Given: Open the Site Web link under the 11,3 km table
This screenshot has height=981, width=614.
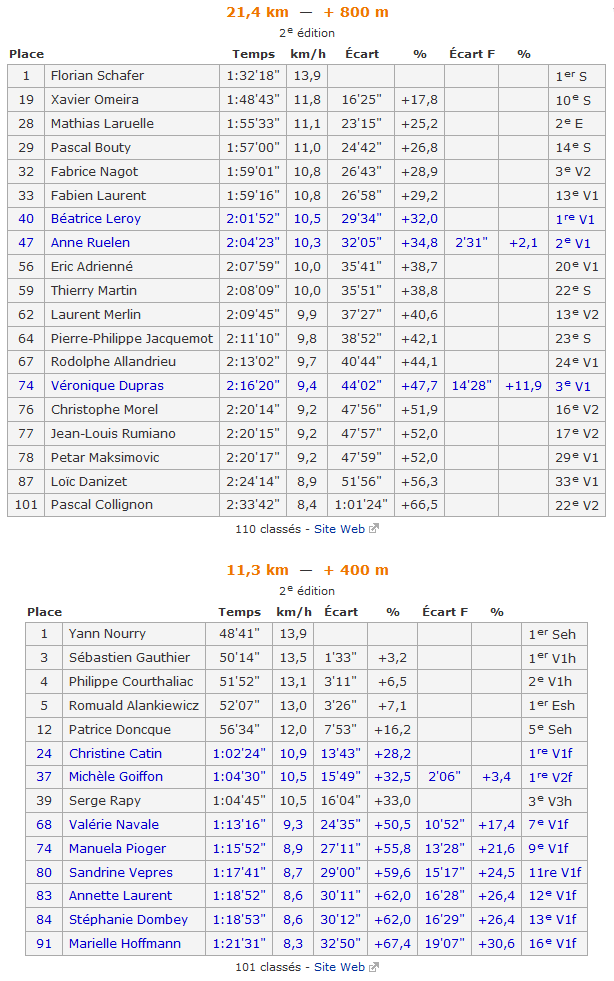Looking at the screenshot, I should pyautogui.click(x=339, y=967).
